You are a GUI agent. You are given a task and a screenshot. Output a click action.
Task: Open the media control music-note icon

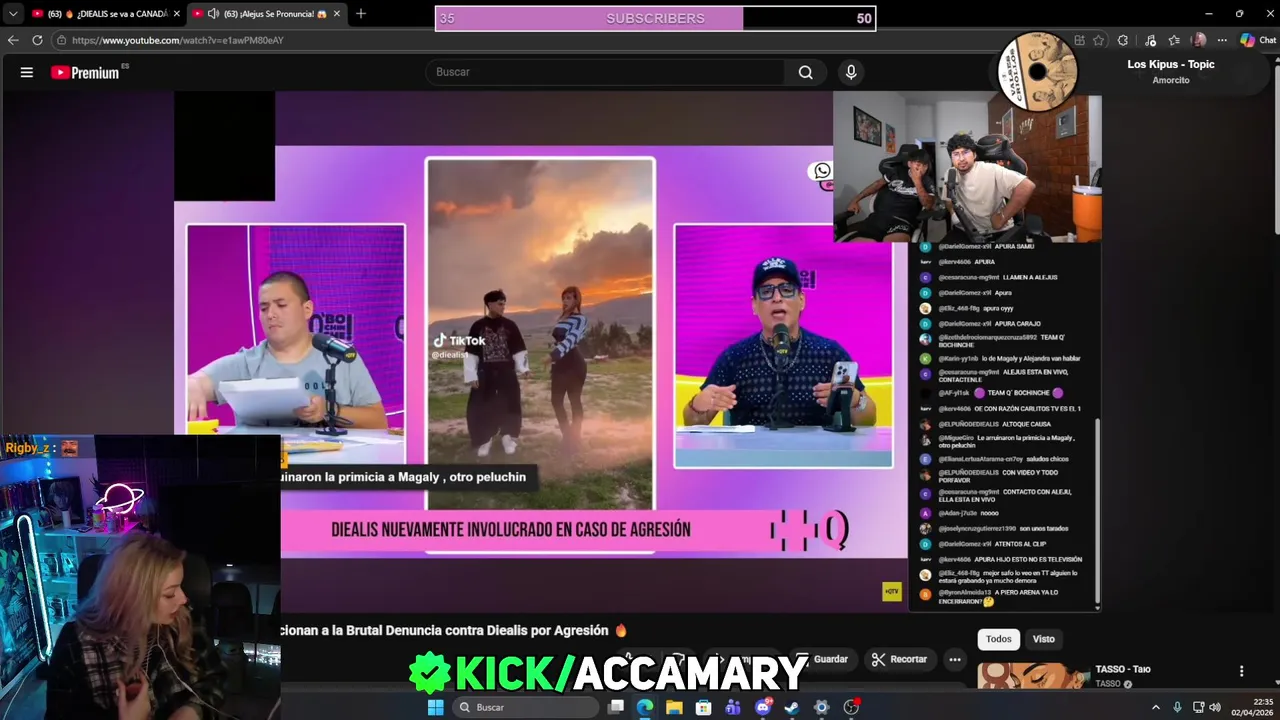1151,40
